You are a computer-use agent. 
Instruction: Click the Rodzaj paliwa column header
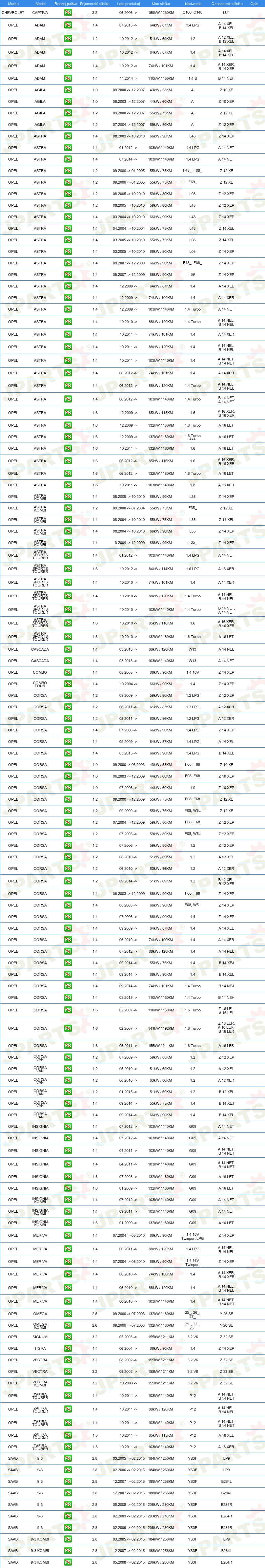pyautogui.click(x=66, y=4)
